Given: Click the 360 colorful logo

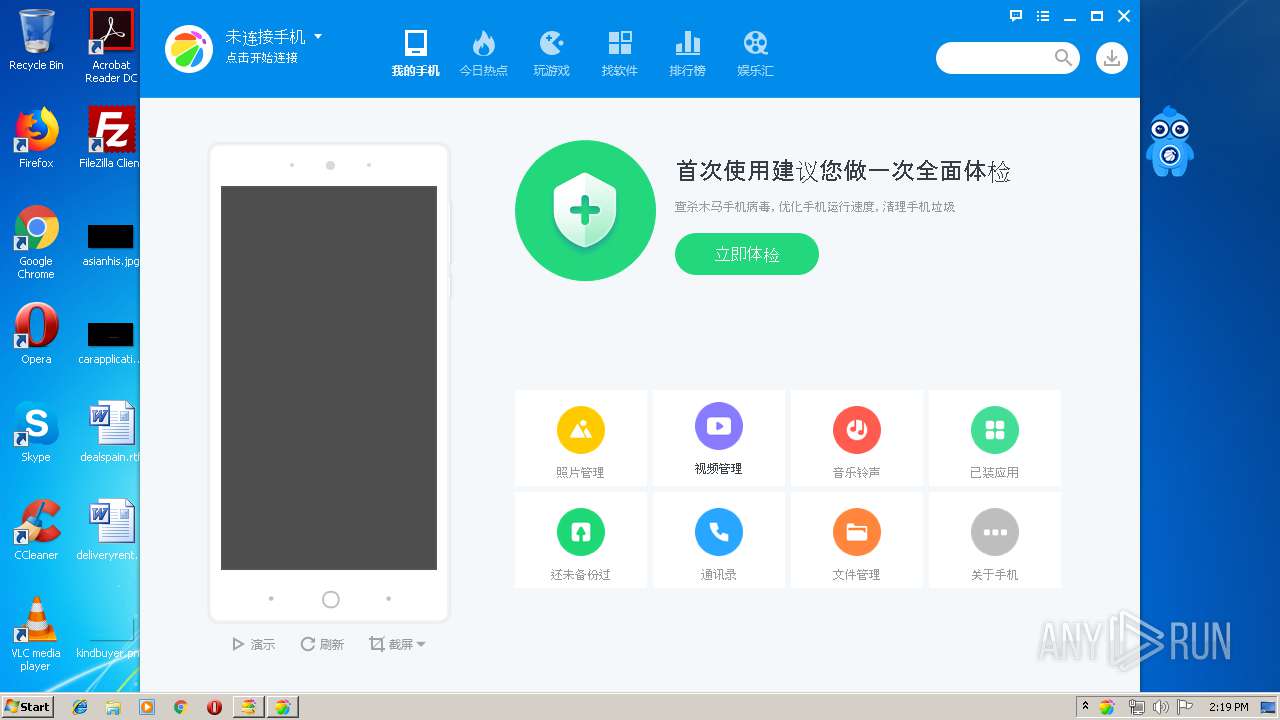Looking at the screenshot, I should (189, 48).
